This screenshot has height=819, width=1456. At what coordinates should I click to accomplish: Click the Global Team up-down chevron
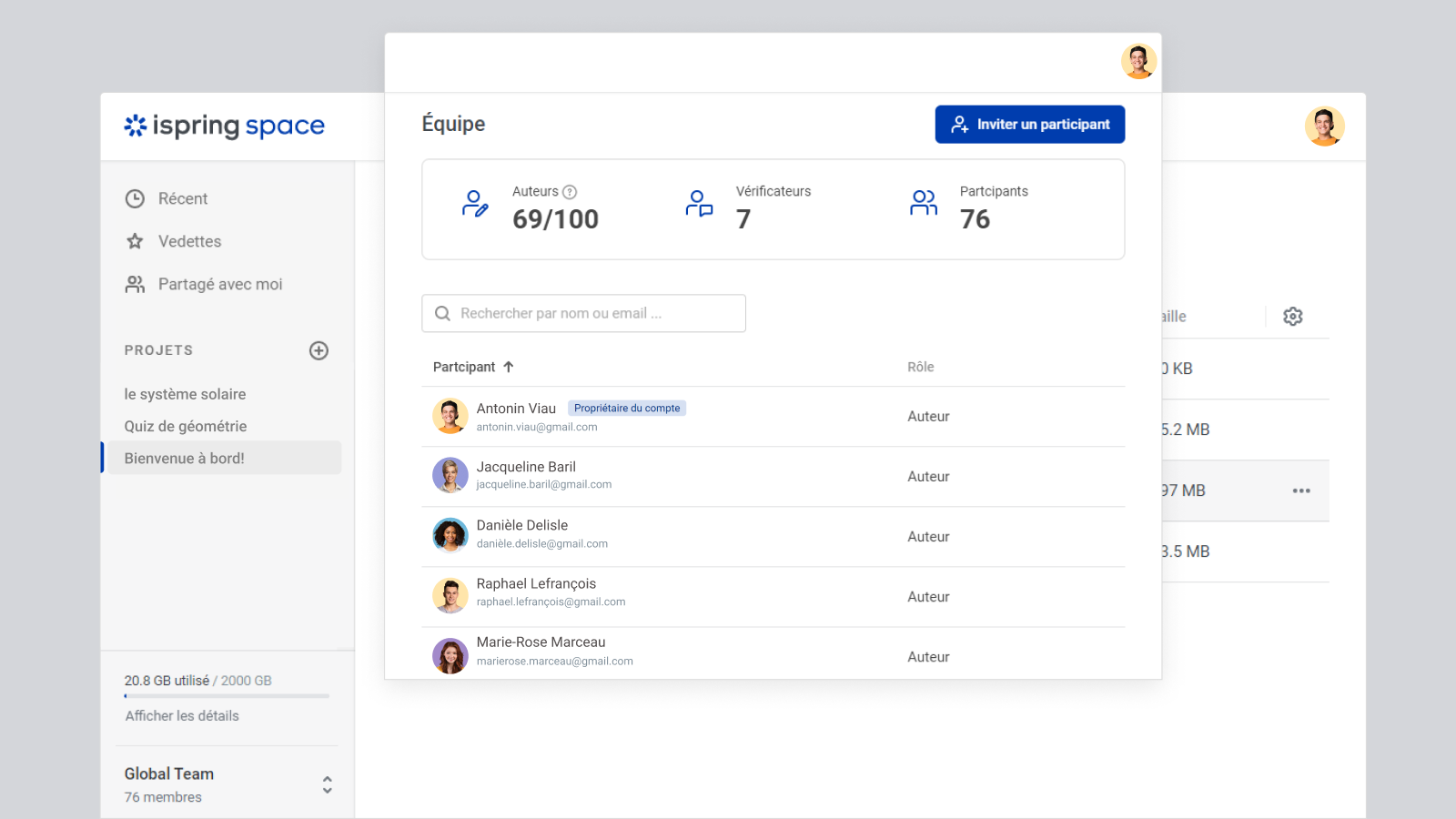[x=327, y=784]
